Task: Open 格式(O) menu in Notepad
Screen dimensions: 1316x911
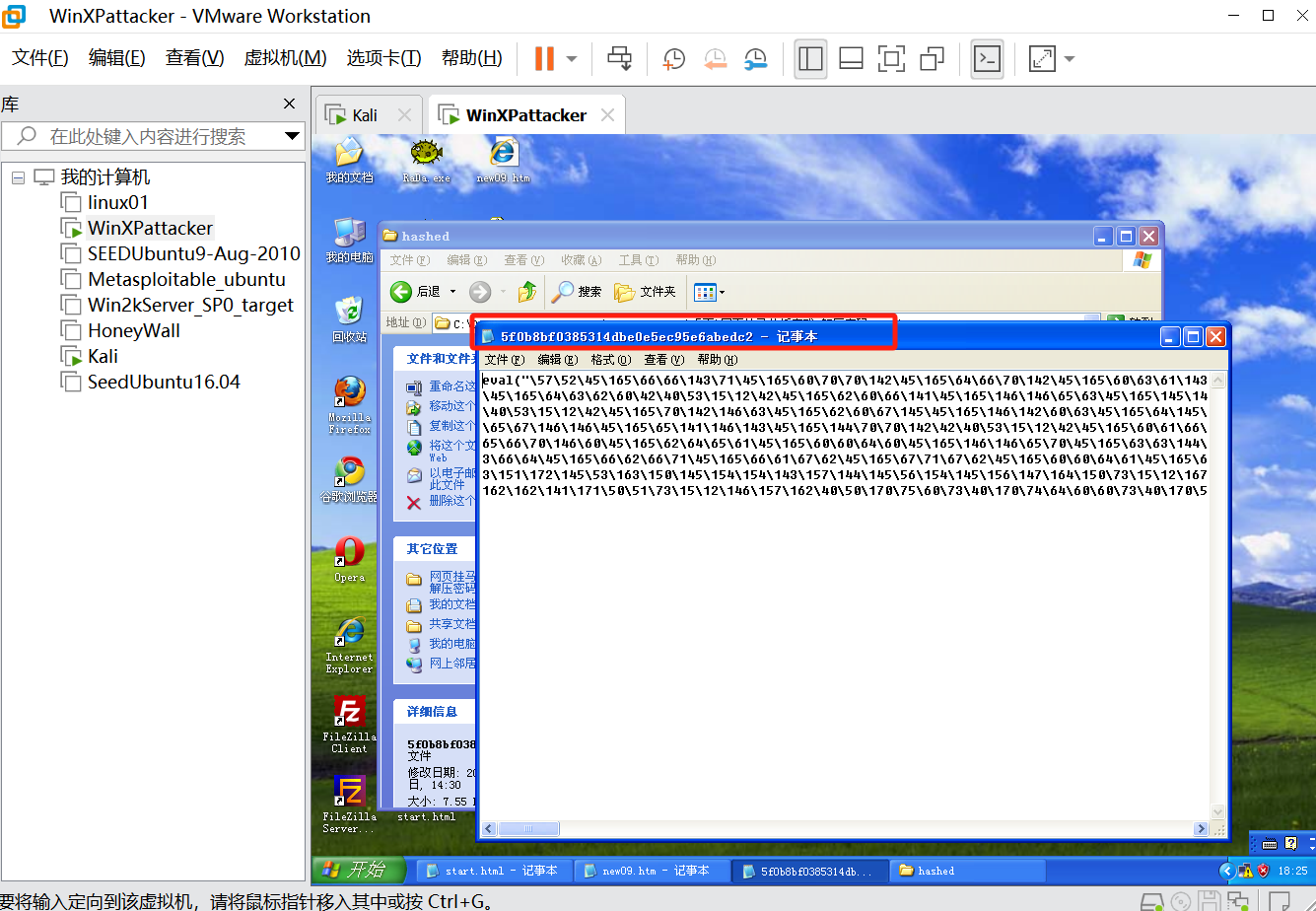Action: [611, 360]
